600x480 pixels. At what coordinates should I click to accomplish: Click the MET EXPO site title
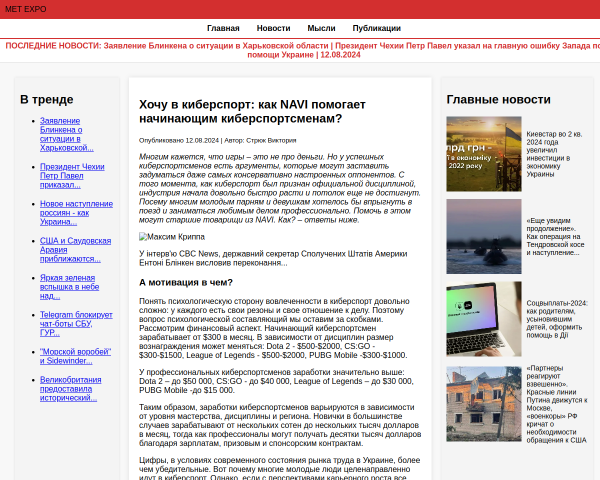point(26,9)
